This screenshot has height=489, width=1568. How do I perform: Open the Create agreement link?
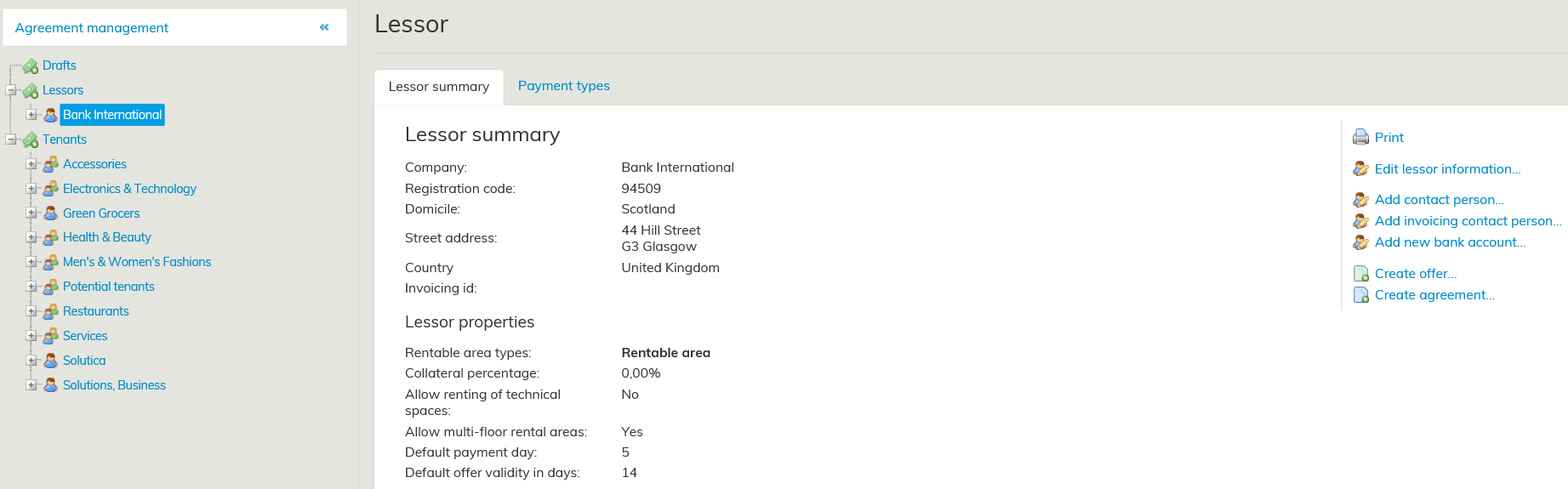coord(1434,295)
